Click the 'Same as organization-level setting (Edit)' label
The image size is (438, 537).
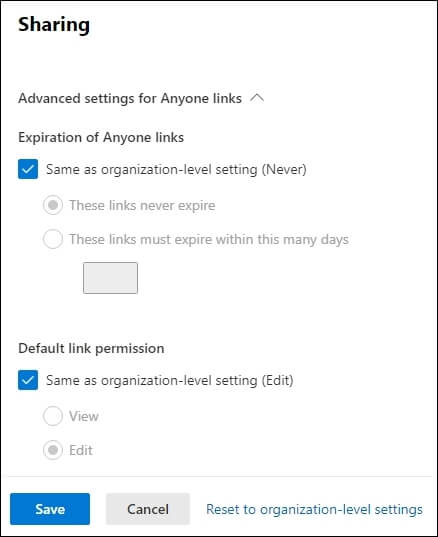(170, 380)
